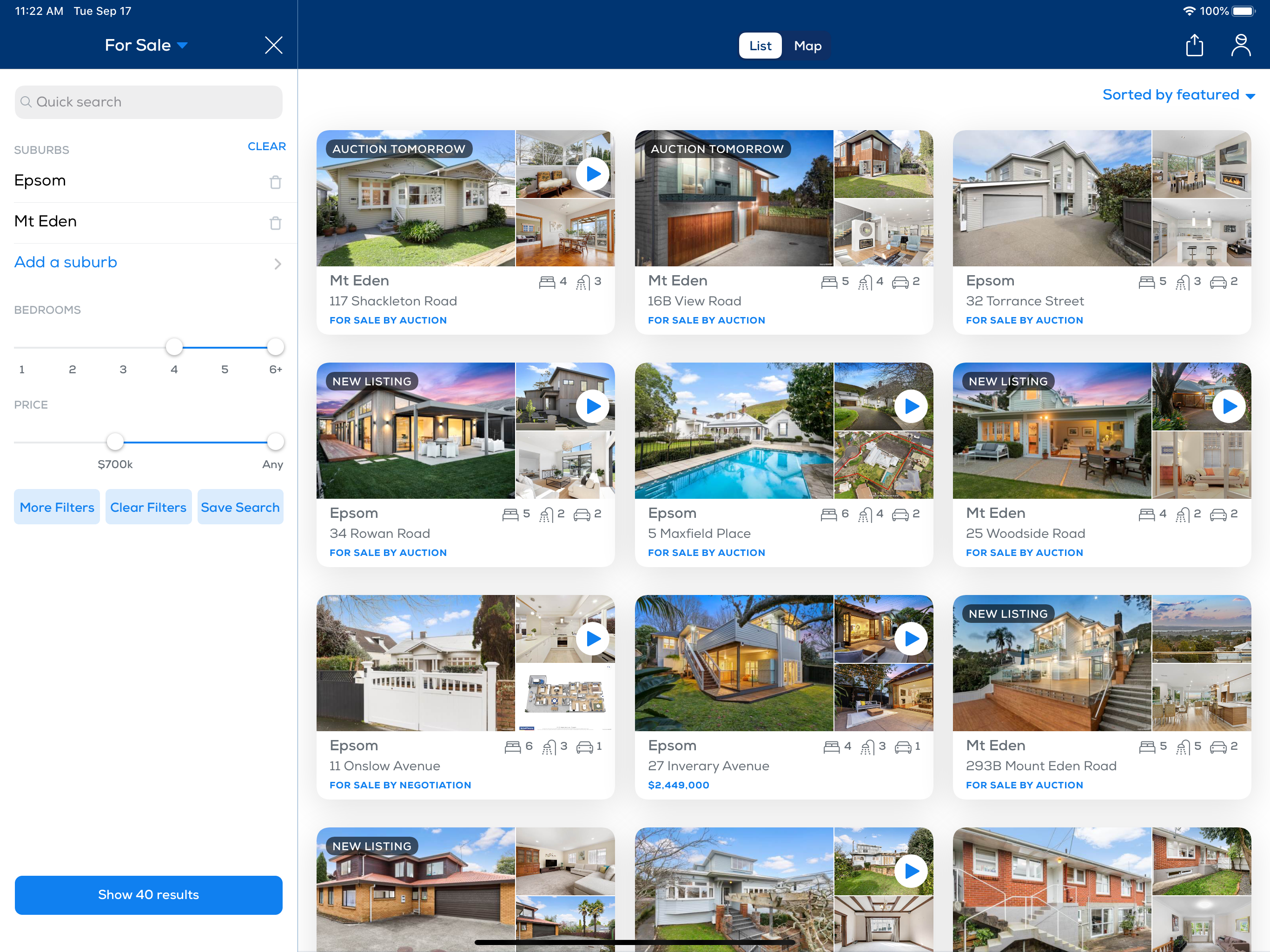Tap car icon on 25 Woodside Road

point(1218,515)
